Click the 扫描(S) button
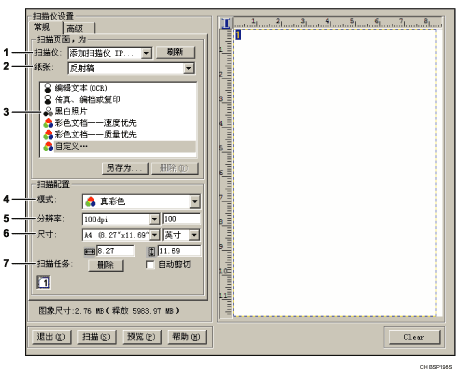The image size is (456, 371). click(x=97, y=337)
